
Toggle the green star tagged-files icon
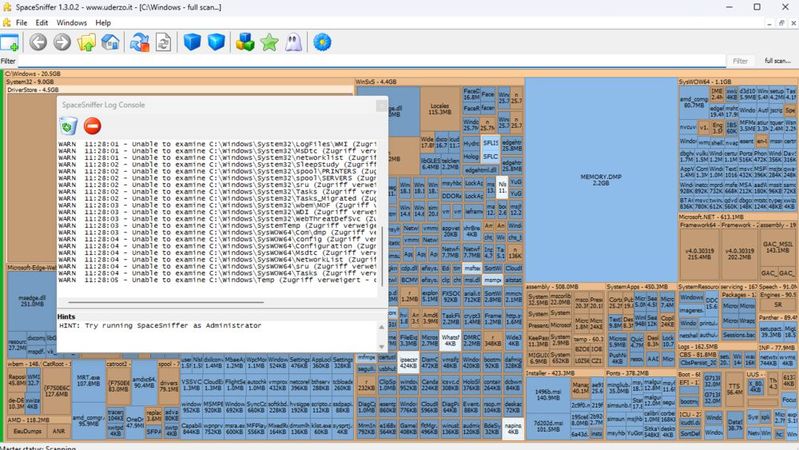point(268,42)
